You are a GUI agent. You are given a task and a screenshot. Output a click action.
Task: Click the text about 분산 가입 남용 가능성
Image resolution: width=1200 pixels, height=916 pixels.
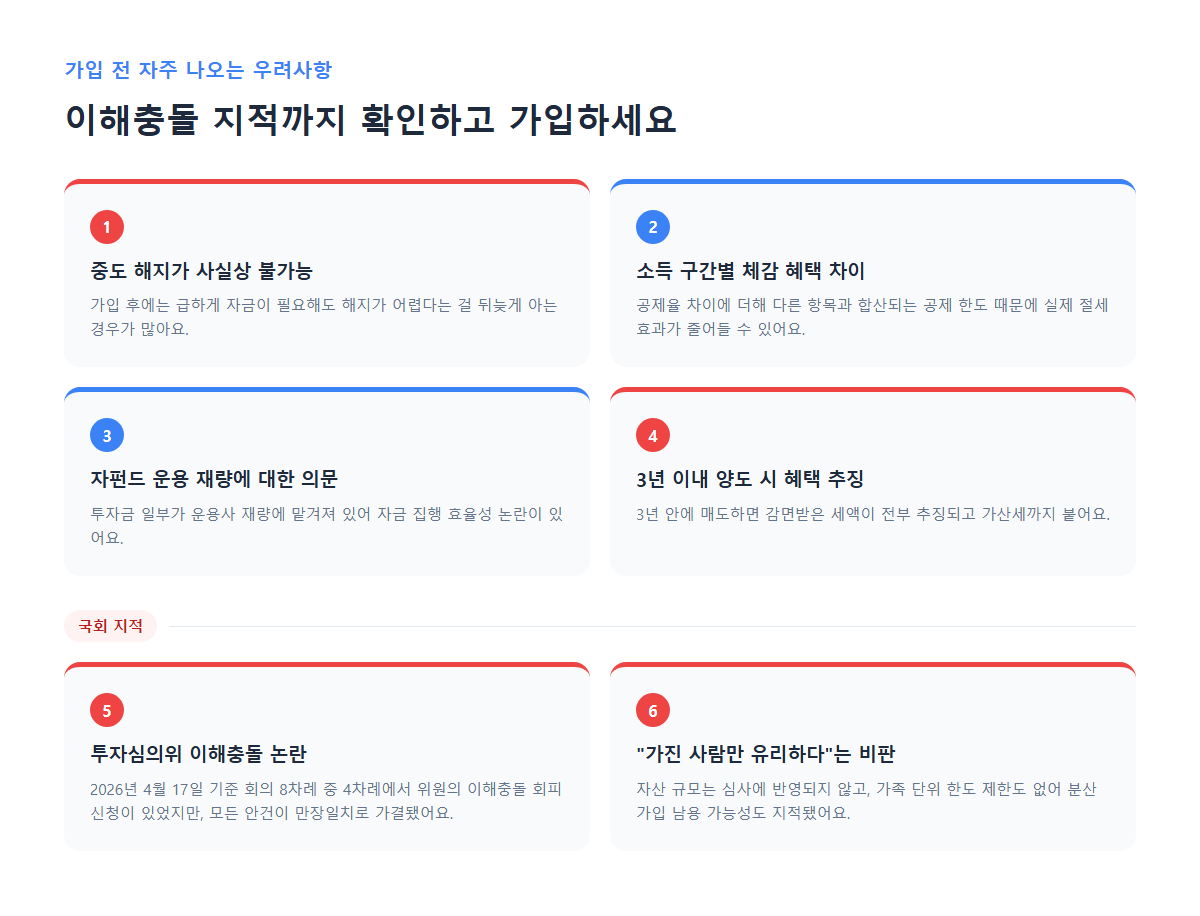pyautogui.click(x=866, y=800)
